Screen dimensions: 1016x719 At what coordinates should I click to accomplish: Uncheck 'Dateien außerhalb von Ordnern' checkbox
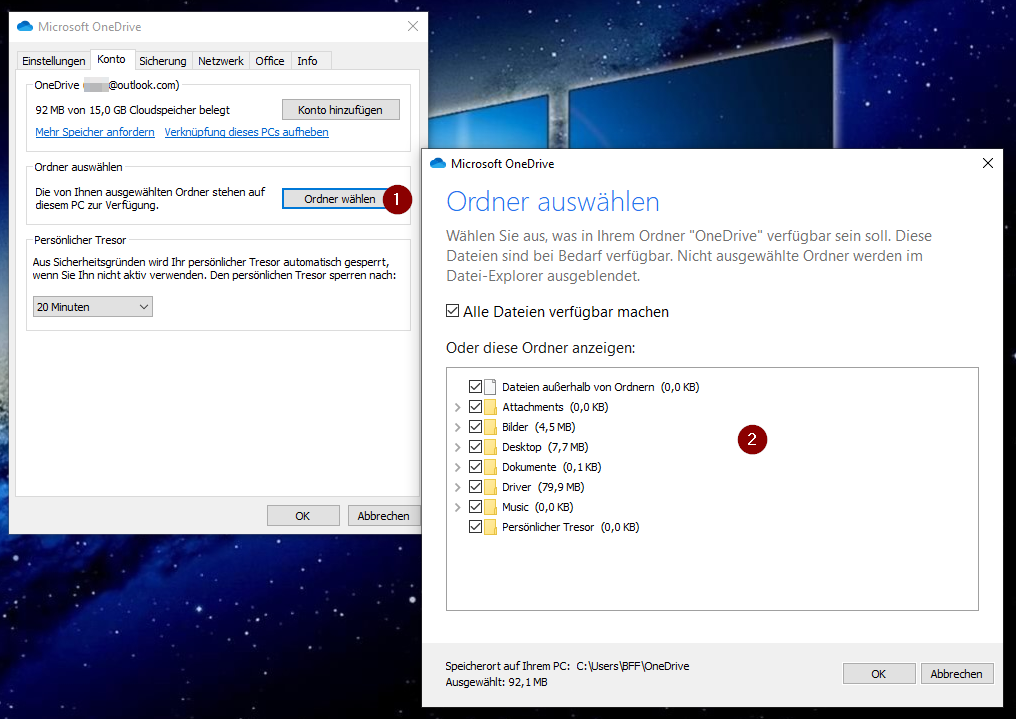click(475, 387)
